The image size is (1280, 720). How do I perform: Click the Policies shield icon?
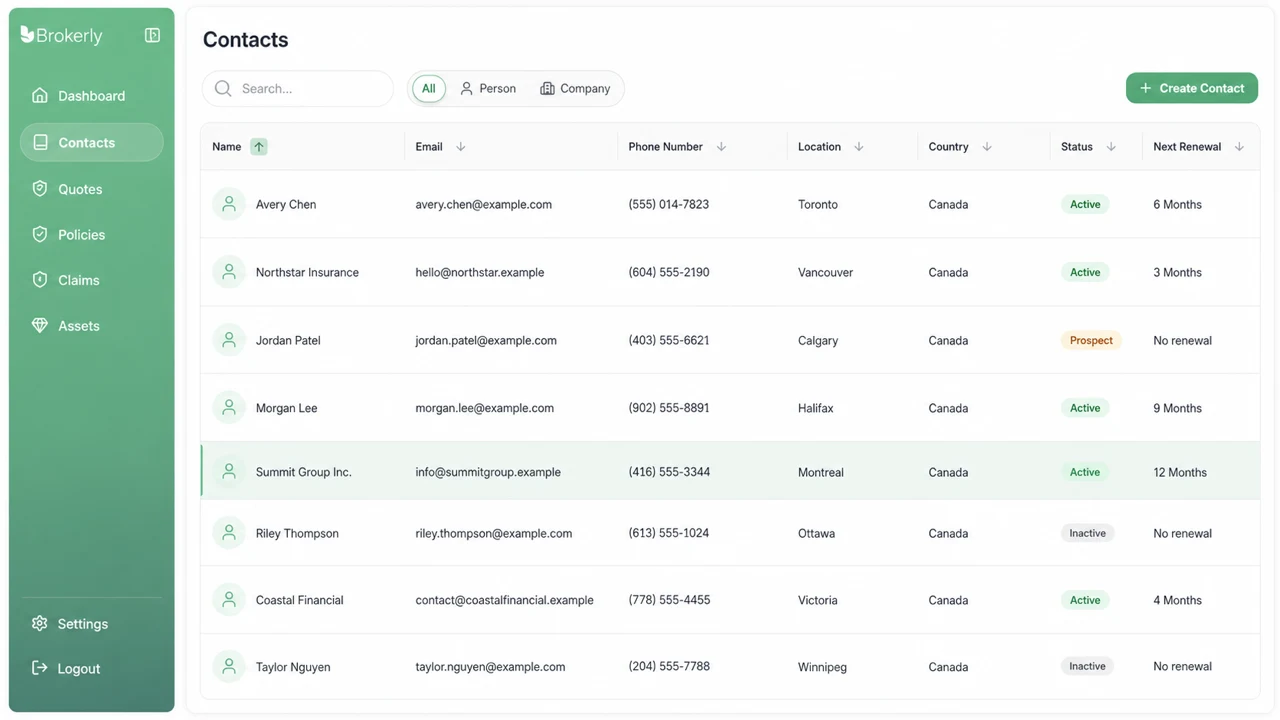pos(40,235)
